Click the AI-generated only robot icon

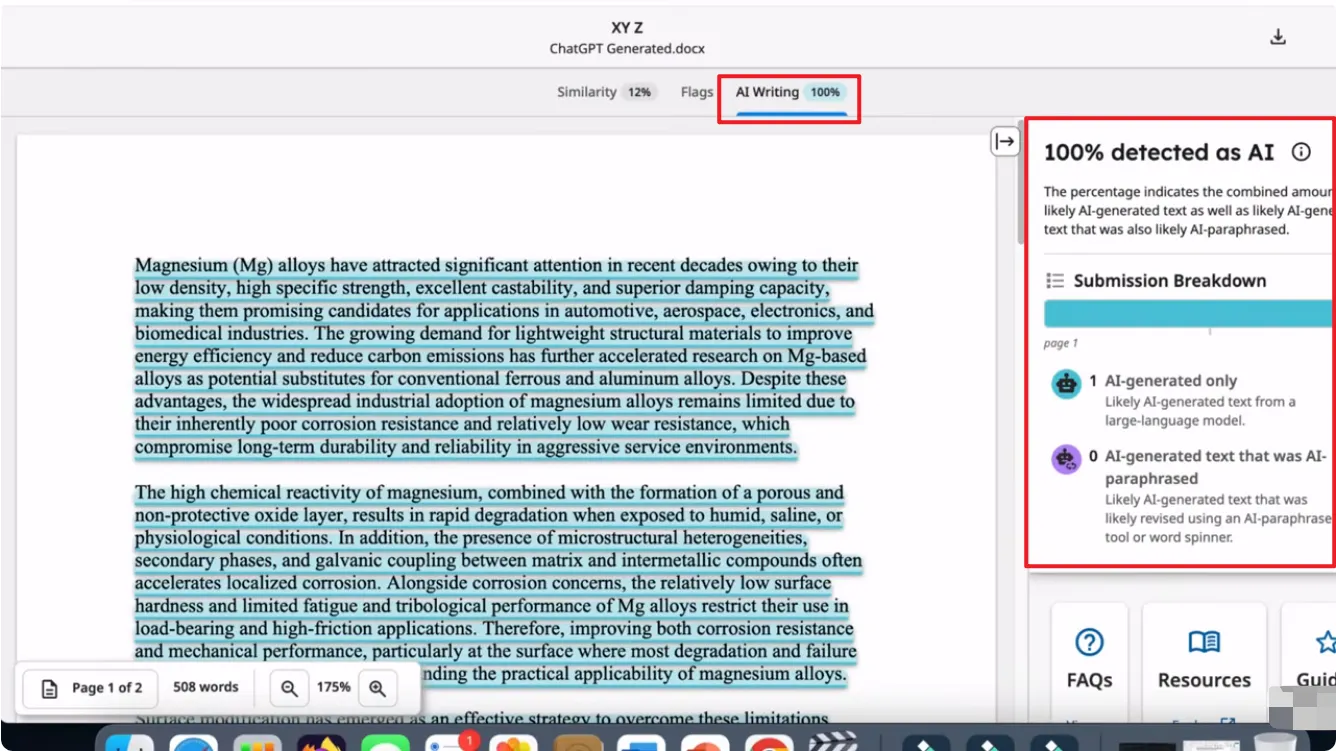(1065, 384)
